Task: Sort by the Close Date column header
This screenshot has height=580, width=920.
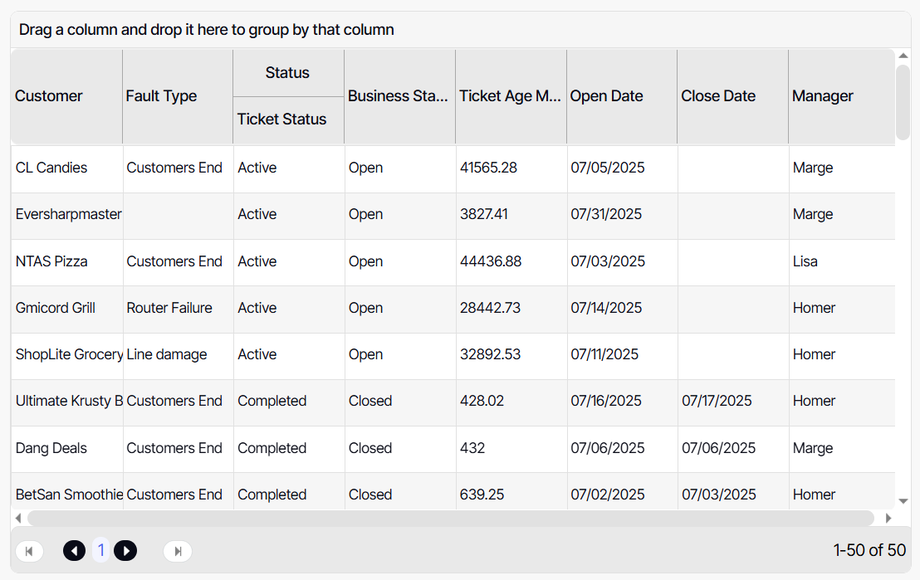Action: (718, 96)
